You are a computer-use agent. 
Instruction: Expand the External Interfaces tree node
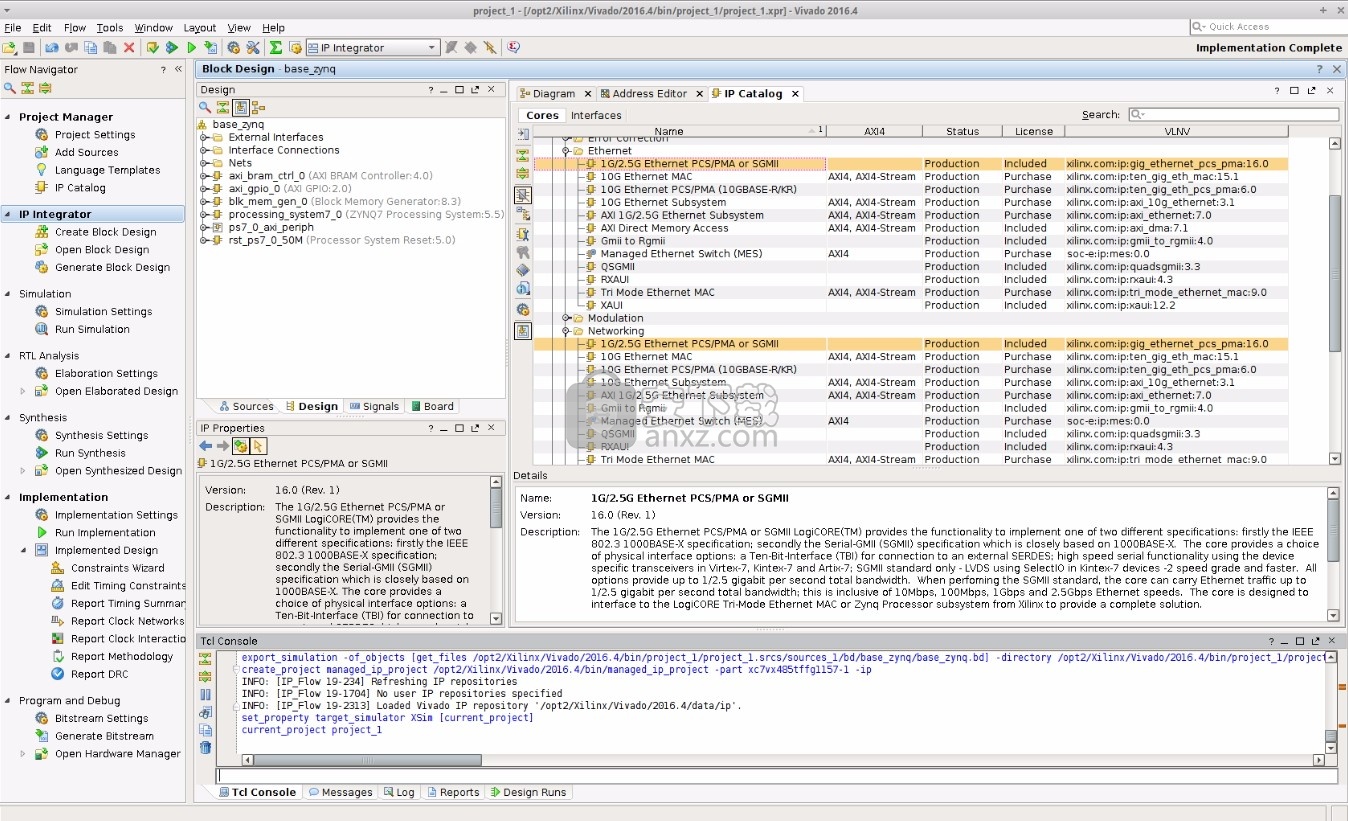tap(204, 137)
